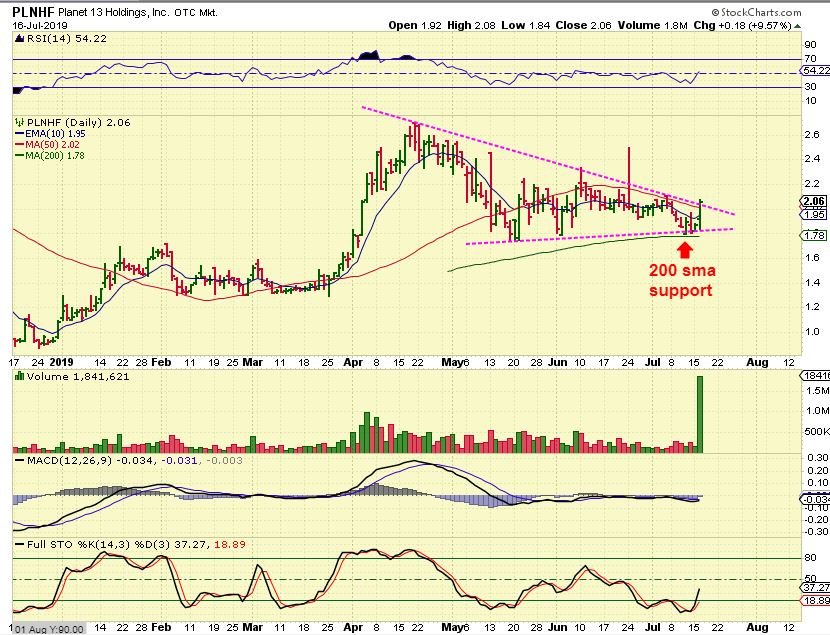Click the candlestick icon beside PLNHF (Daily)
830x635 pixels.
click(20, 122)
